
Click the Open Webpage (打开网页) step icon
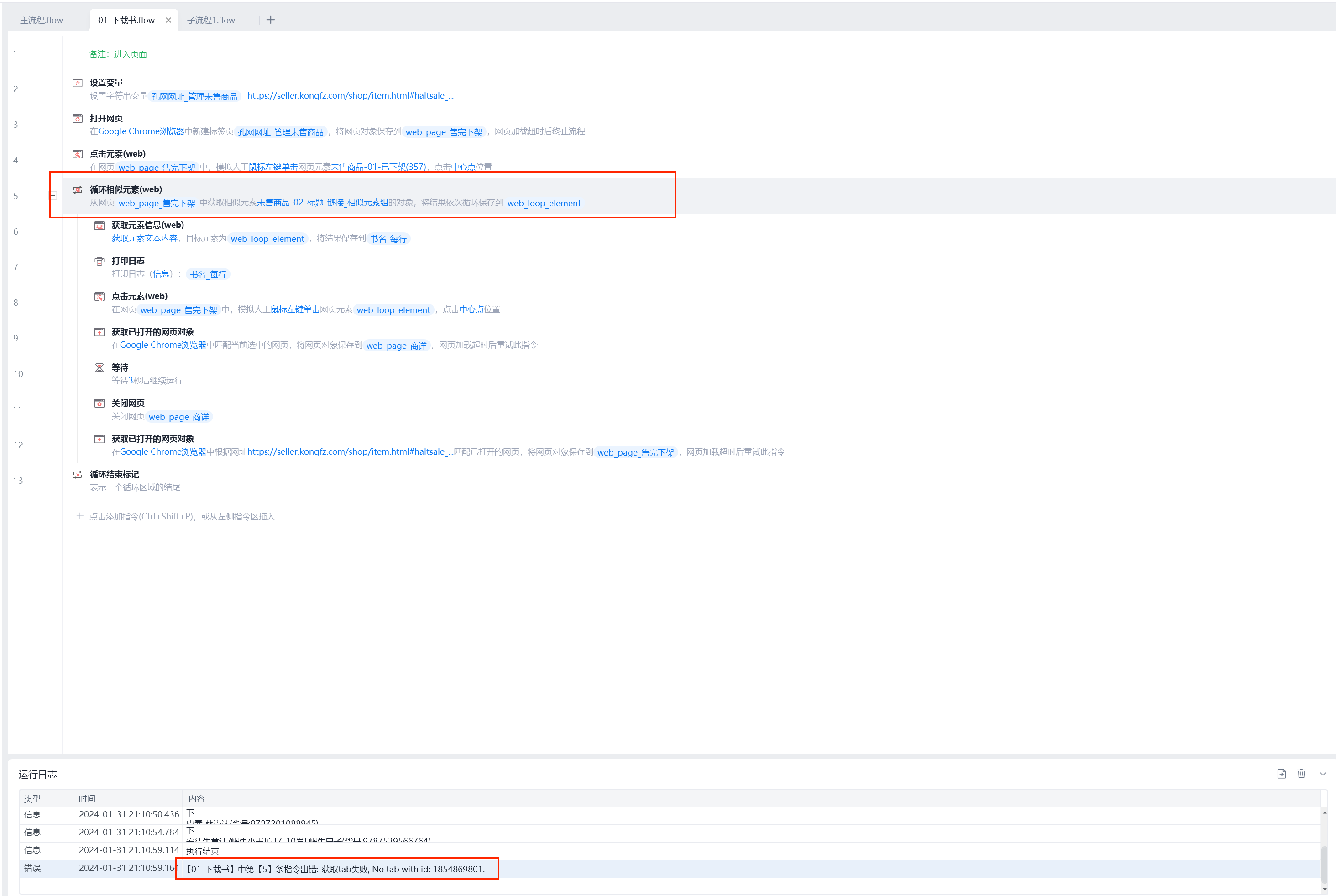(78, 118)
